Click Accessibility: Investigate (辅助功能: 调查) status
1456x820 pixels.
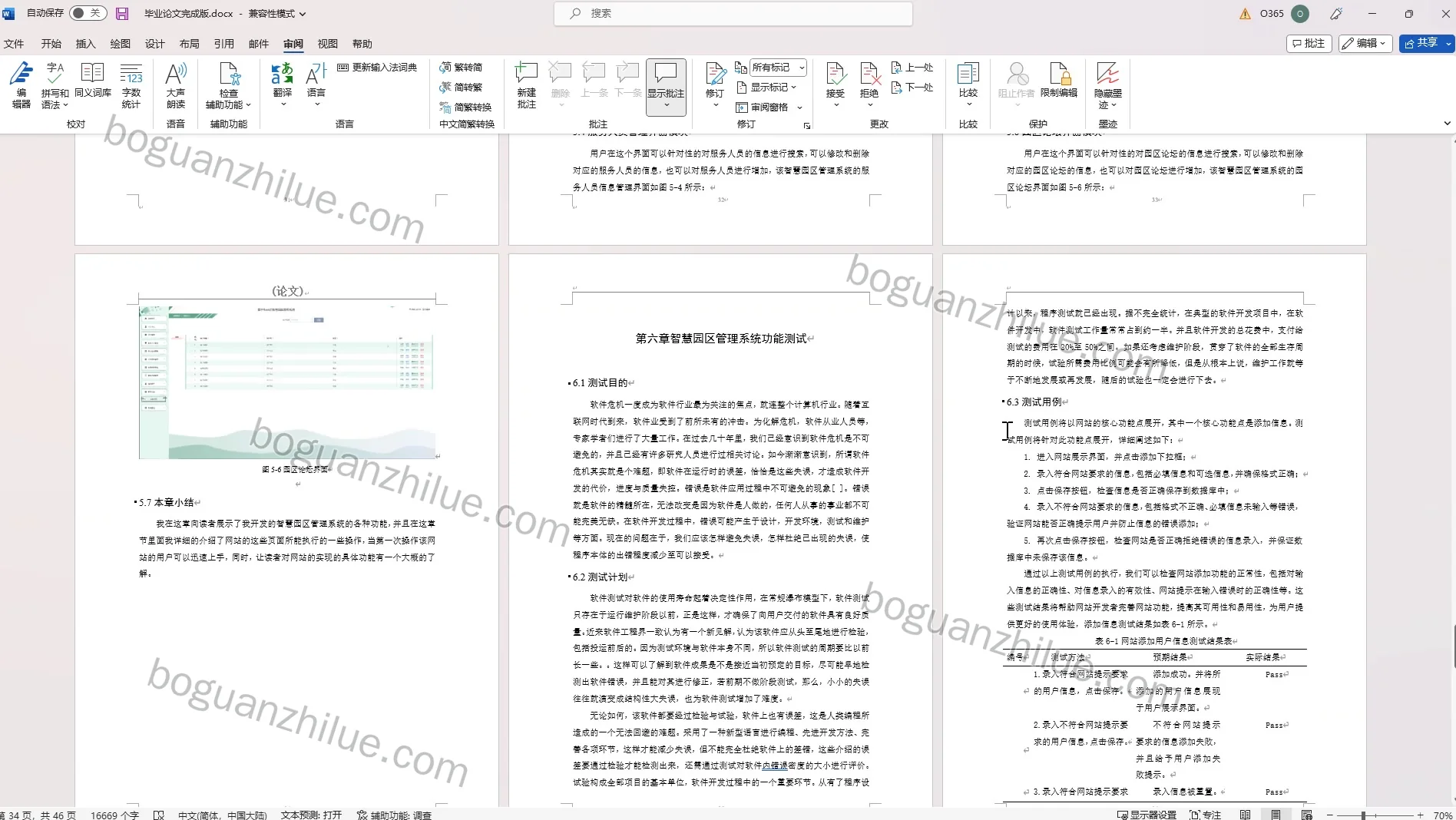(x=394, y=815)
